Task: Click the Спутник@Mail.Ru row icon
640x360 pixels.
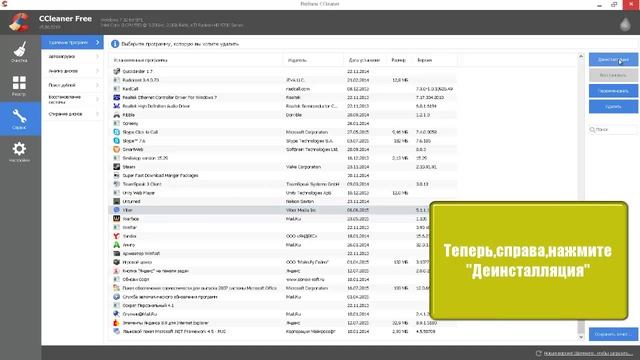Action: [x=116, y=314]
